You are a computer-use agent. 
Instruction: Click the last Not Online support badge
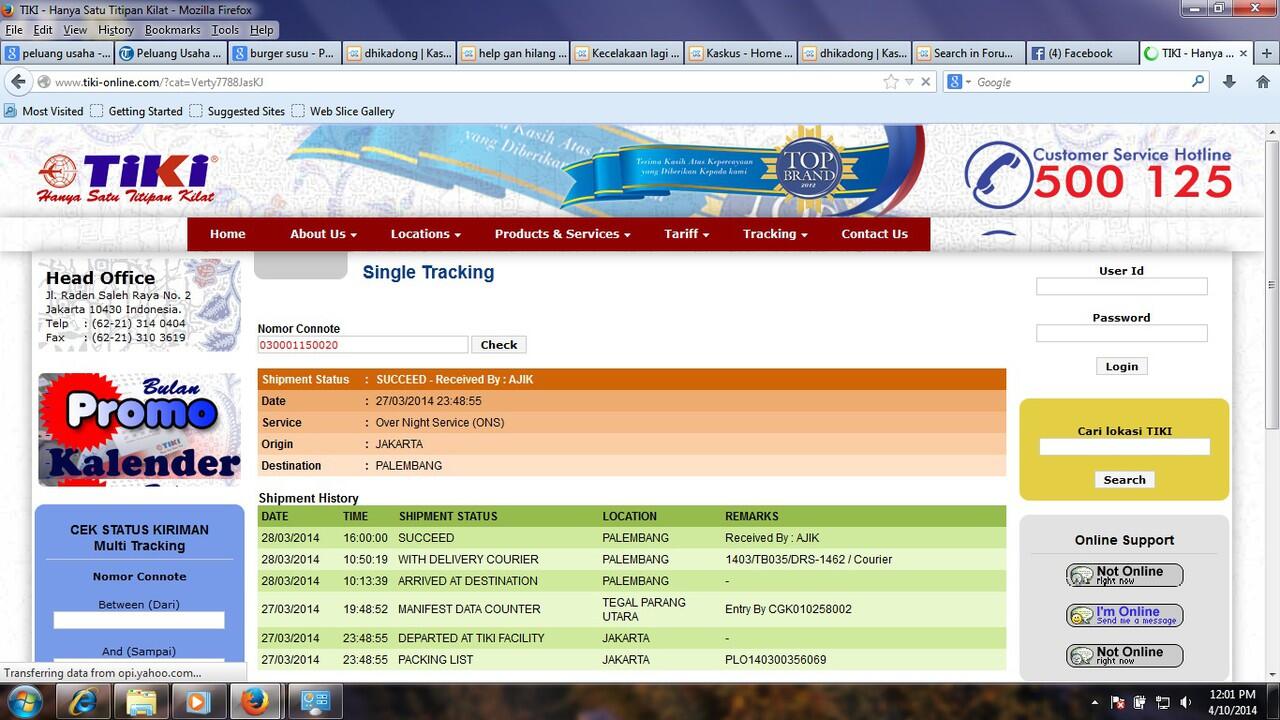click(x=1125, y=655)
